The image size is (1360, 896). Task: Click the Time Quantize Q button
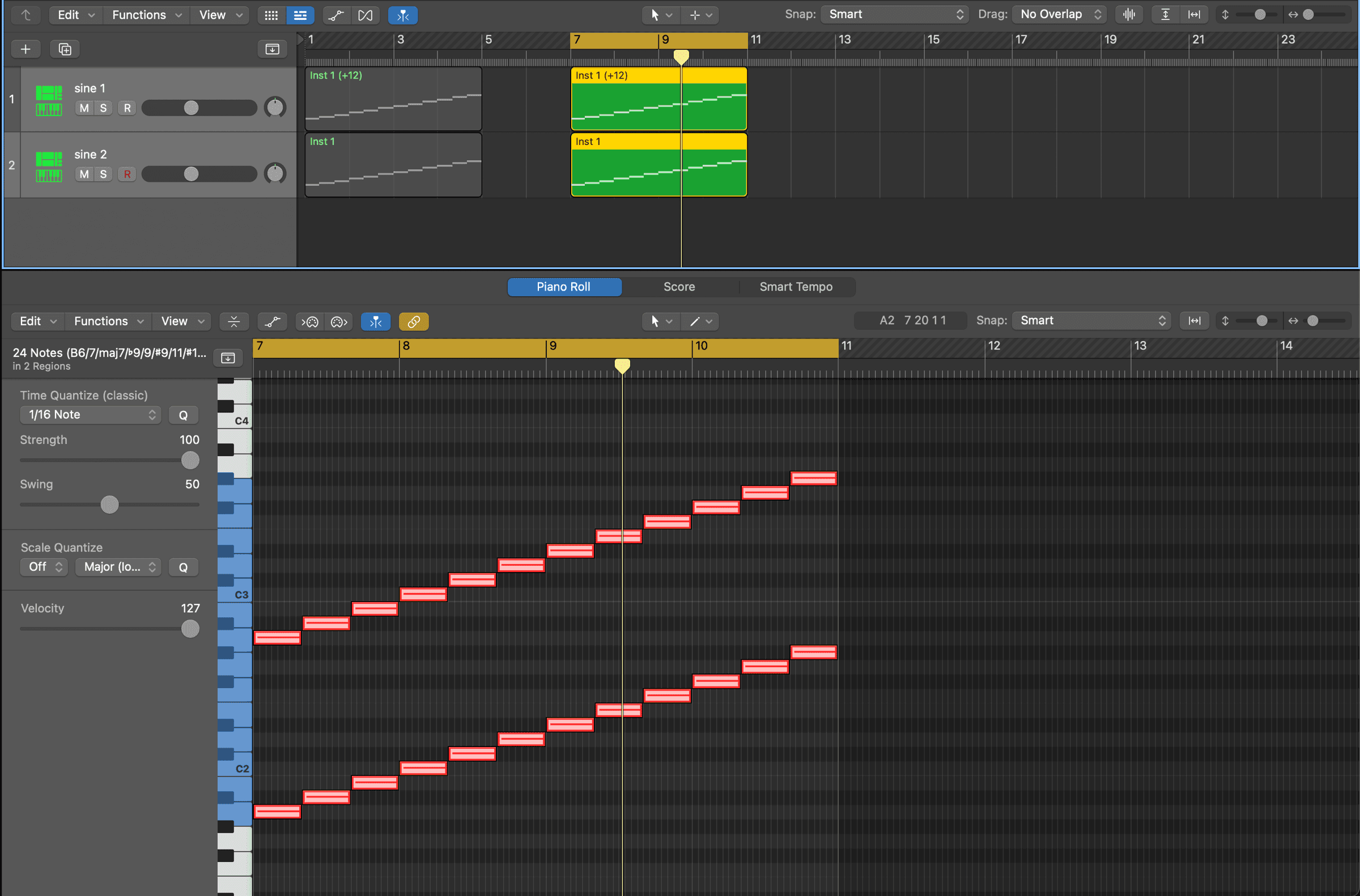pos(184,415)
